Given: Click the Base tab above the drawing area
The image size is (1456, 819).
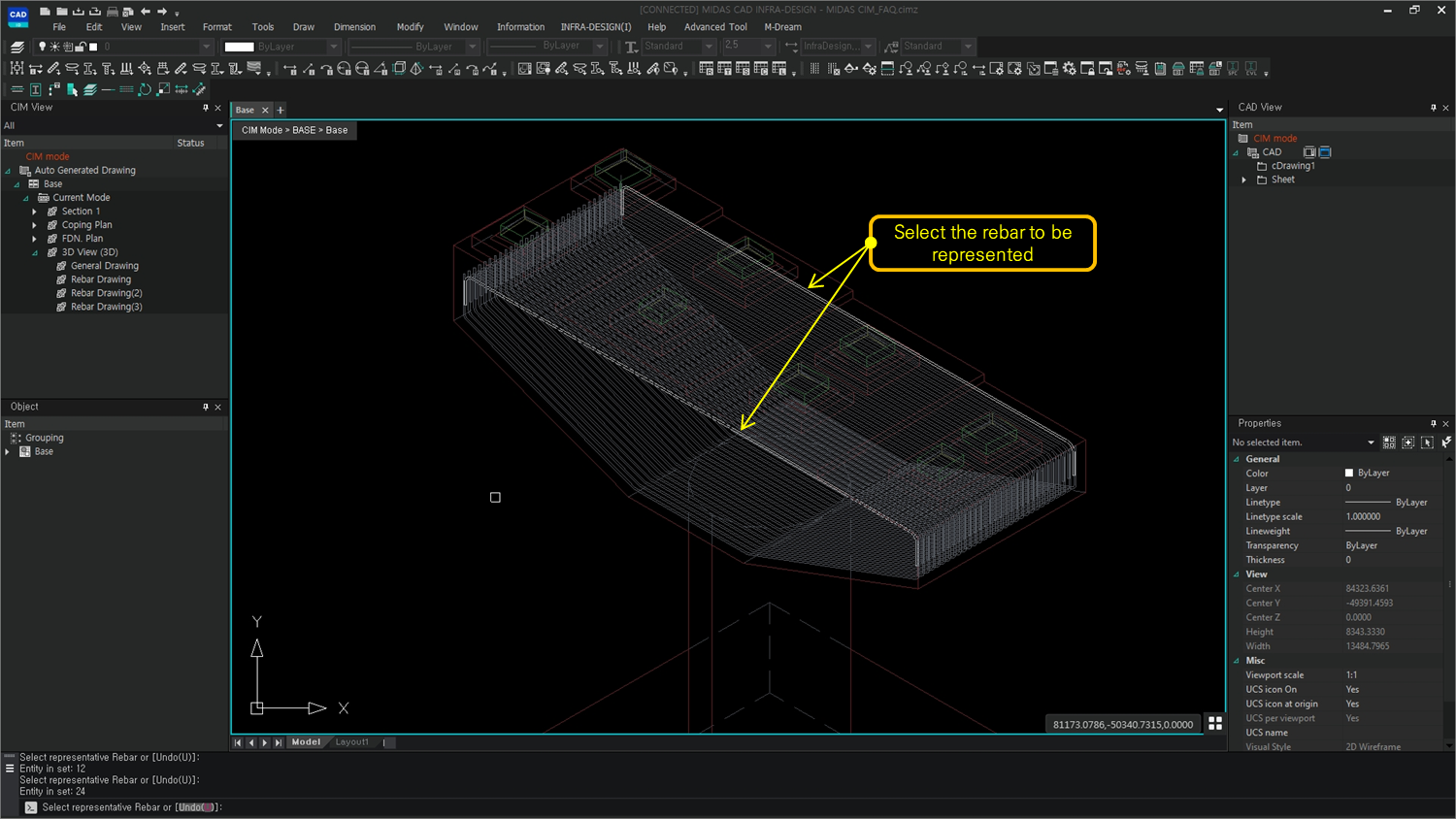Looking at the screenshot, I should (245, 110).
